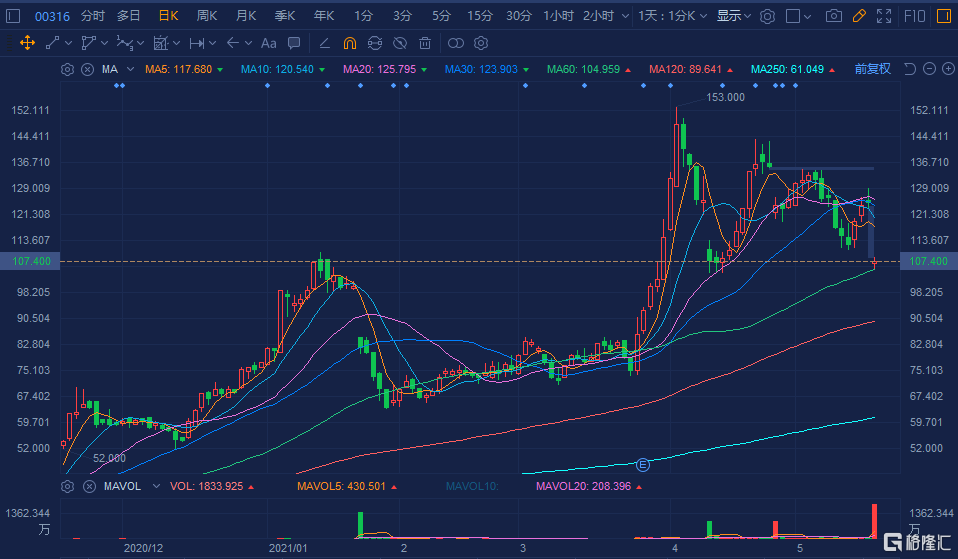Viewport: 958px width, 559px height.
Task: Switch to 分时 intraday tab
Action: point(92,17)
